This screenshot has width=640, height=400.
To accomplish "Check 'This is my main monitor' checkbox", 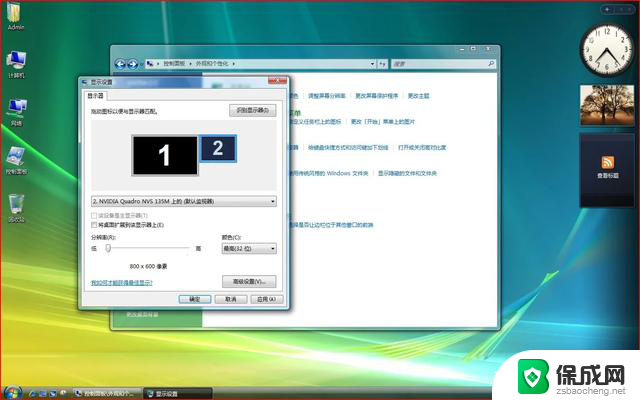I will (x=94, y=215).
